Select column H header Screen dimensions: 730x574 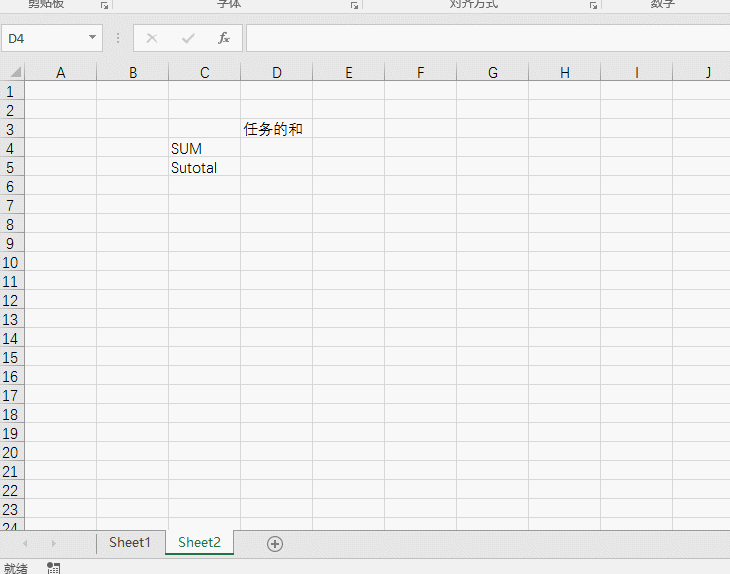[x=565, y=72]
